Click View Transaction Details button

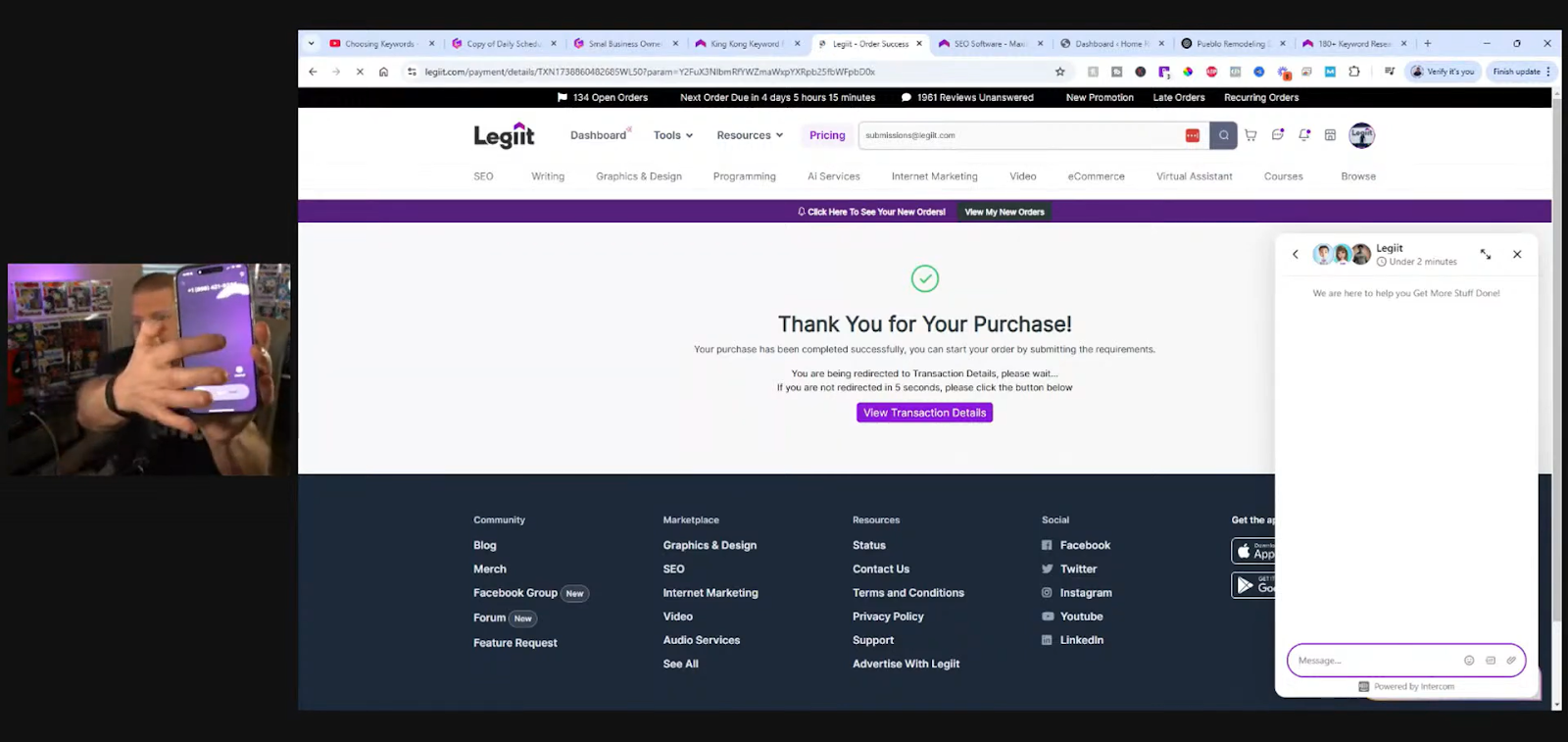coord(924,413)
